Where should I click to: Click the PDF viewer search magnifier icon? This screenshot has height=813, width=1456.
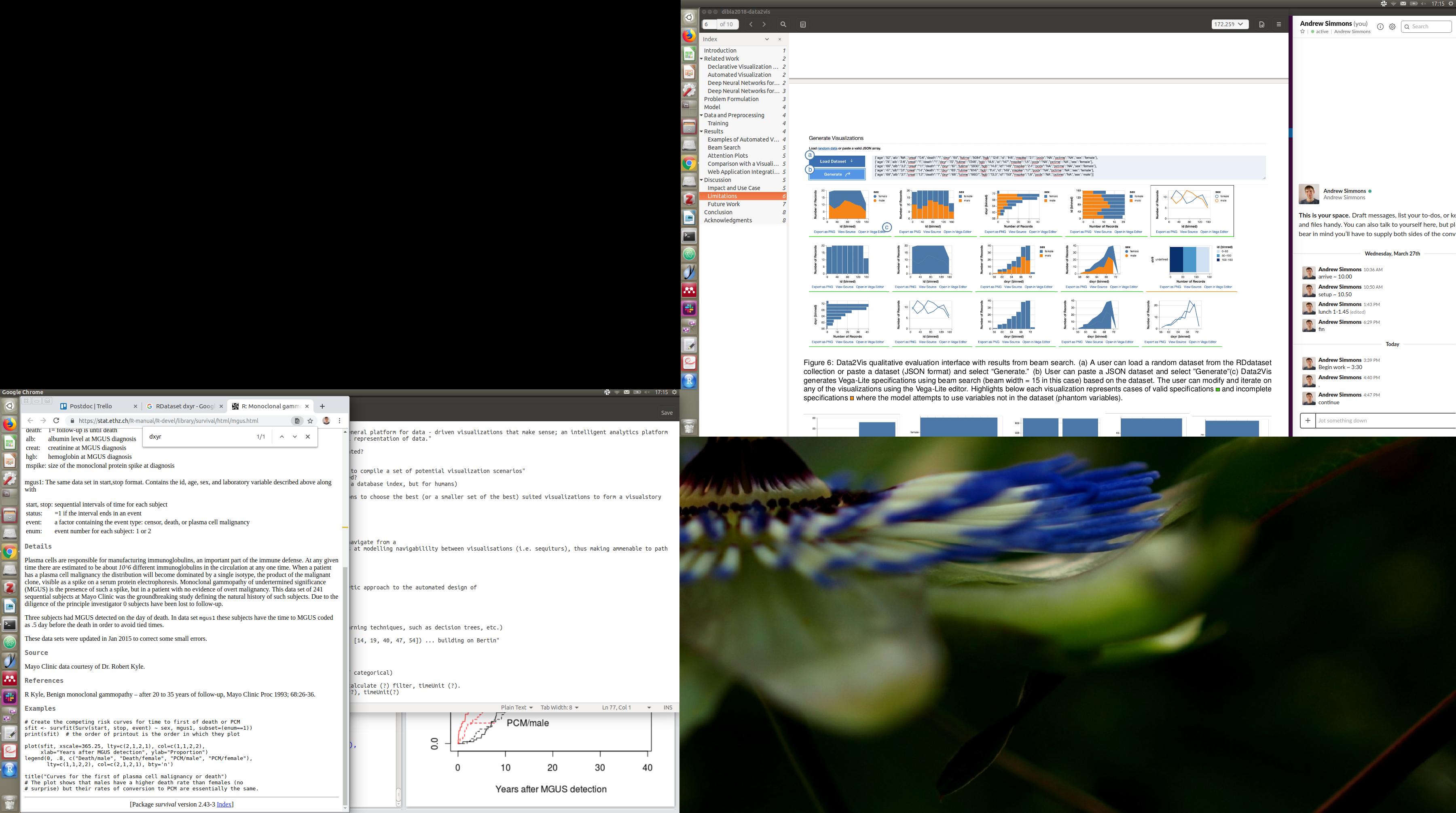[783, 24]
